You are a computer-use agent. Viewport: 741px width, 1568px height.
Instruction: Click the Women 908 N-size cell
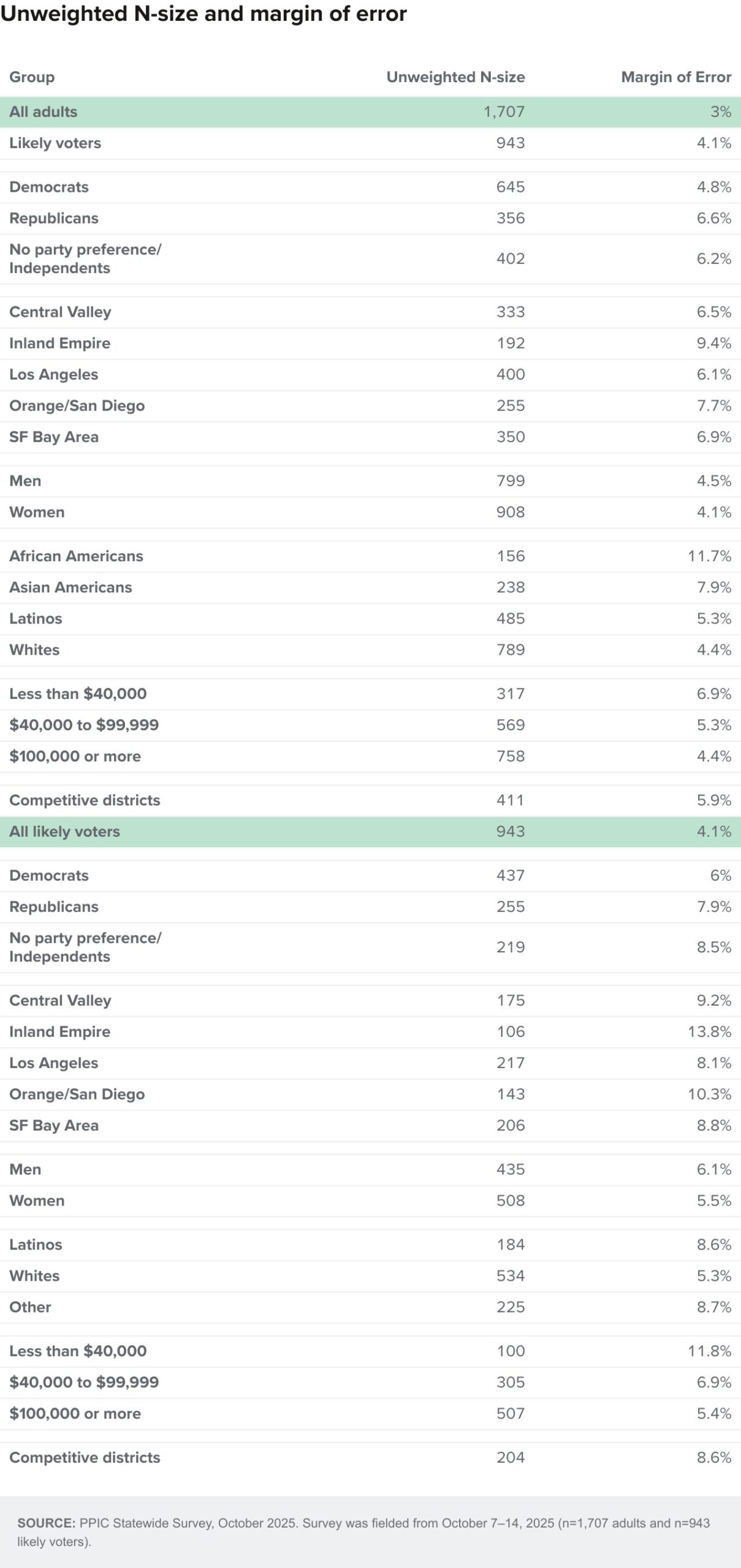coord(511,513)
